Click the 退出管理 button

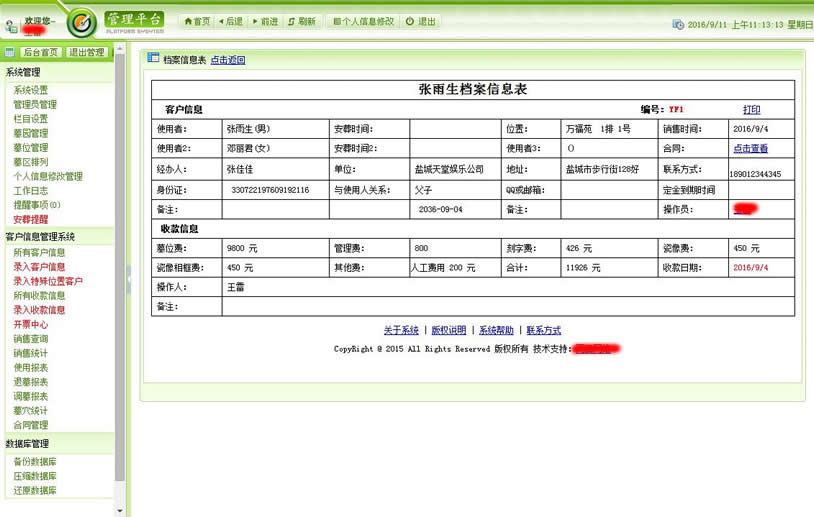pos(87,52)
